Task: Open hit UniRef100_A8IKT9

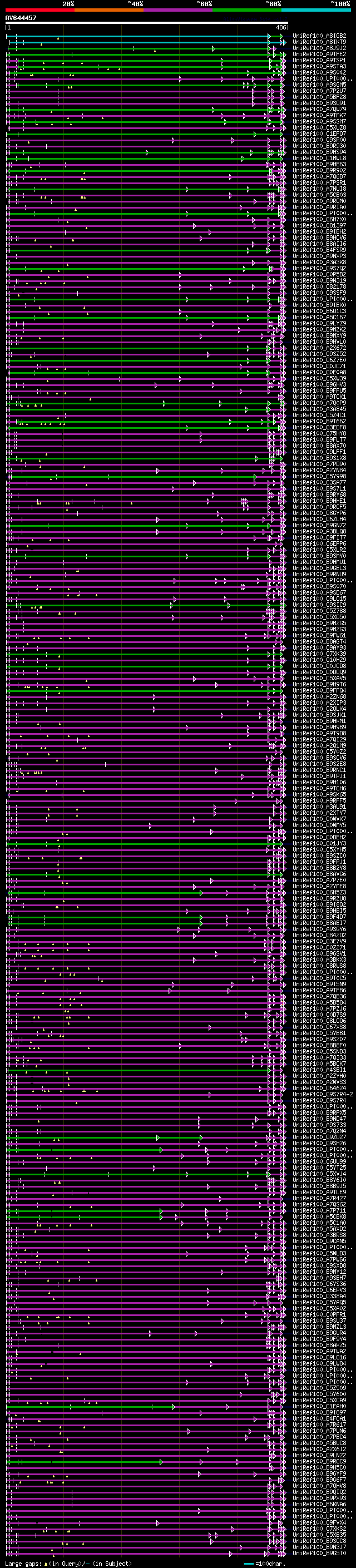Action: click(319, 42)
